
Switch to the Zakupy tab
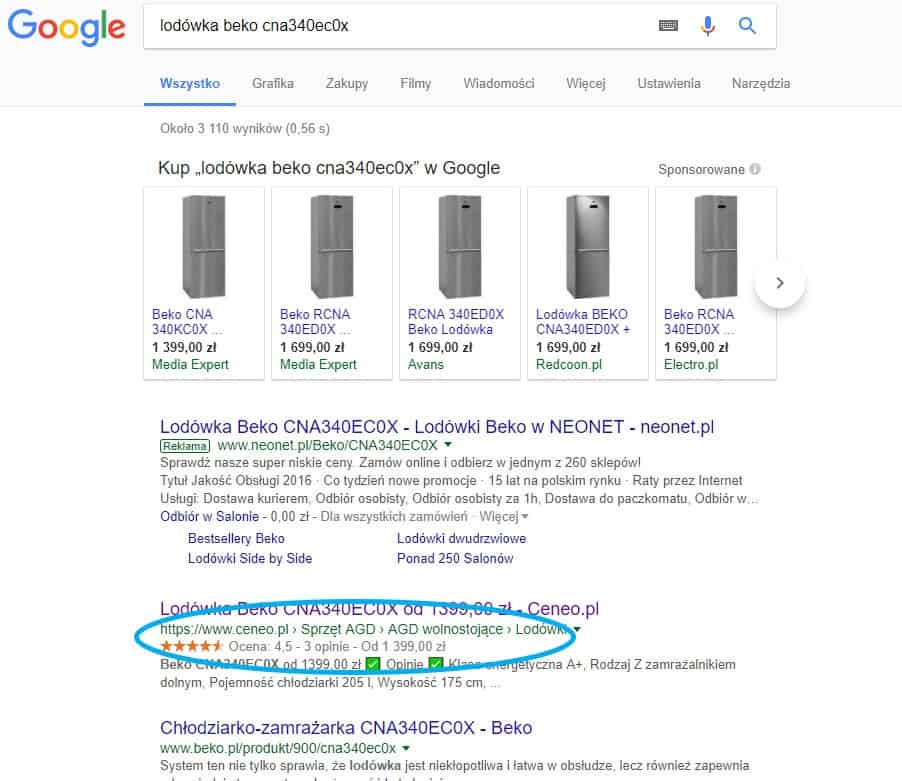(x=347, y=83)
